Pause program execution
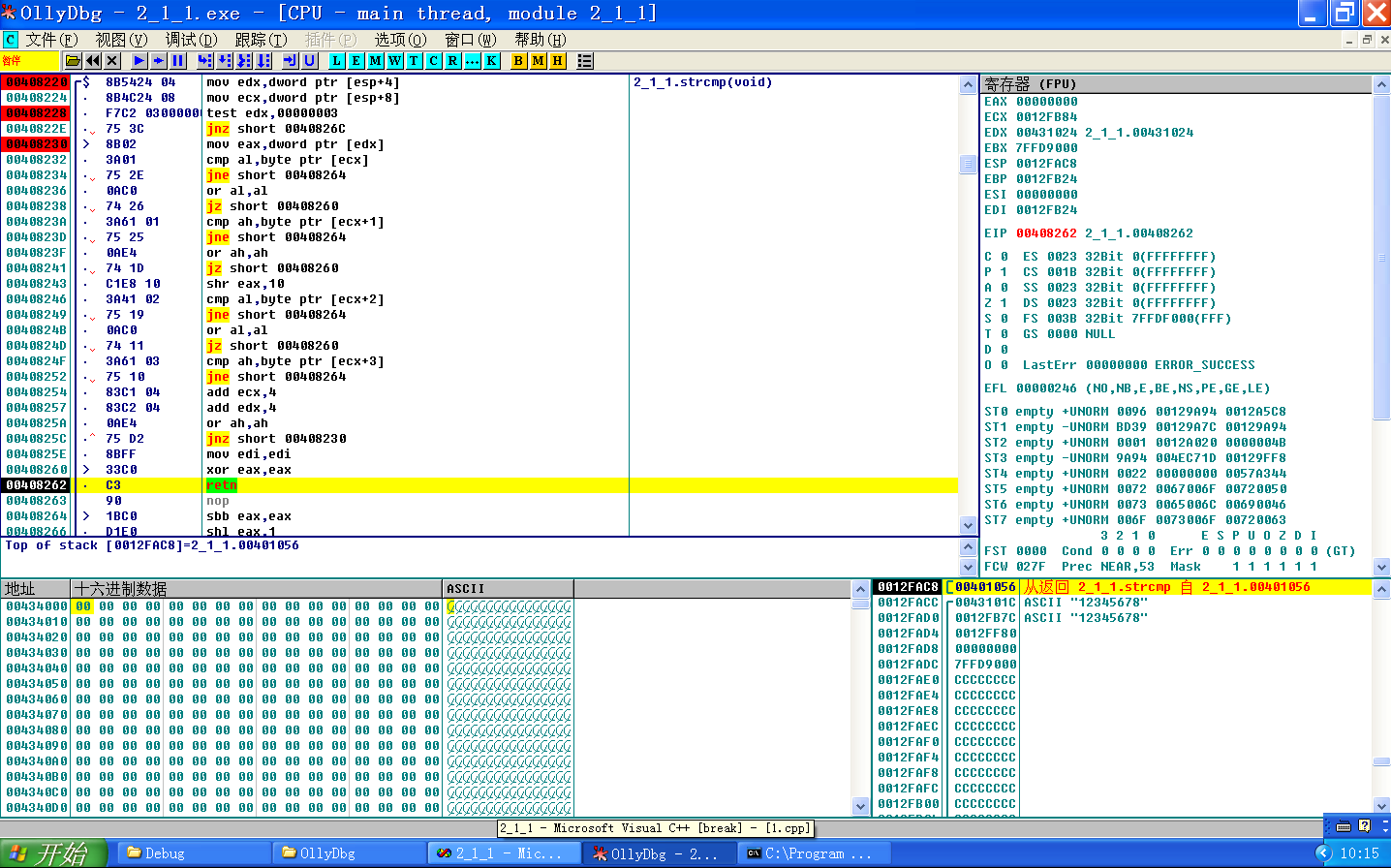This screenshot has height=868, width=1391. pyautogui.click(x=179, y=60)
